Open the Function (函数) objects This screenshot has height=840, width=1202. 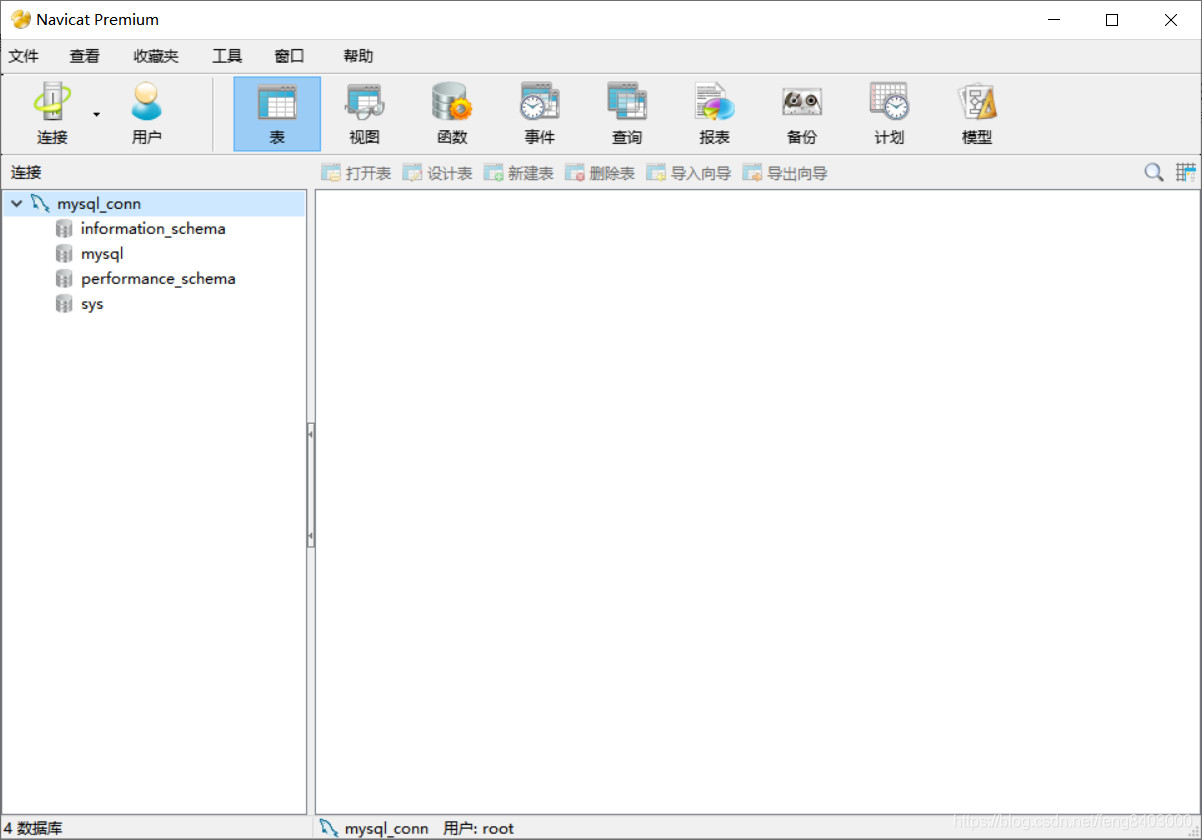452,114
